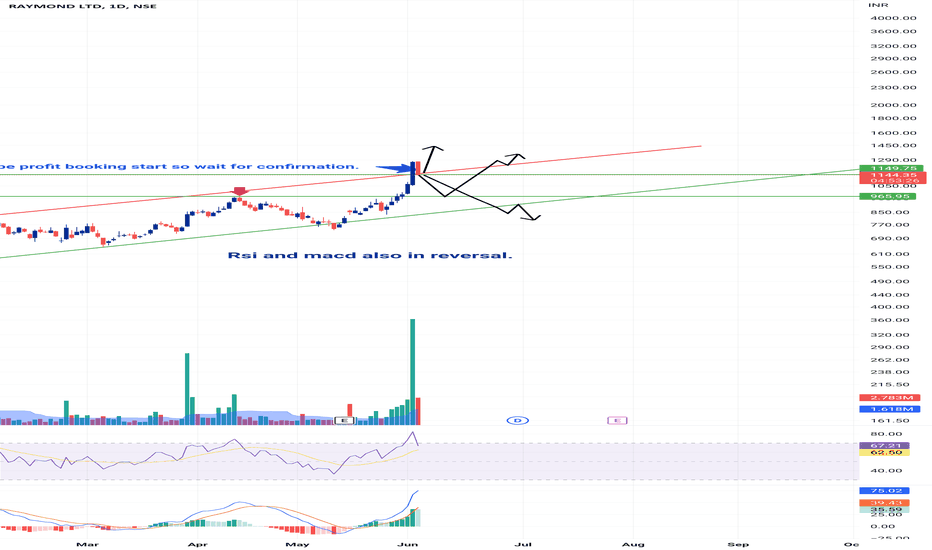Screen dimensions: 932x550
Task: Click the blue D dividend marker
Action: pyautogui.click(x=518, y=420)
